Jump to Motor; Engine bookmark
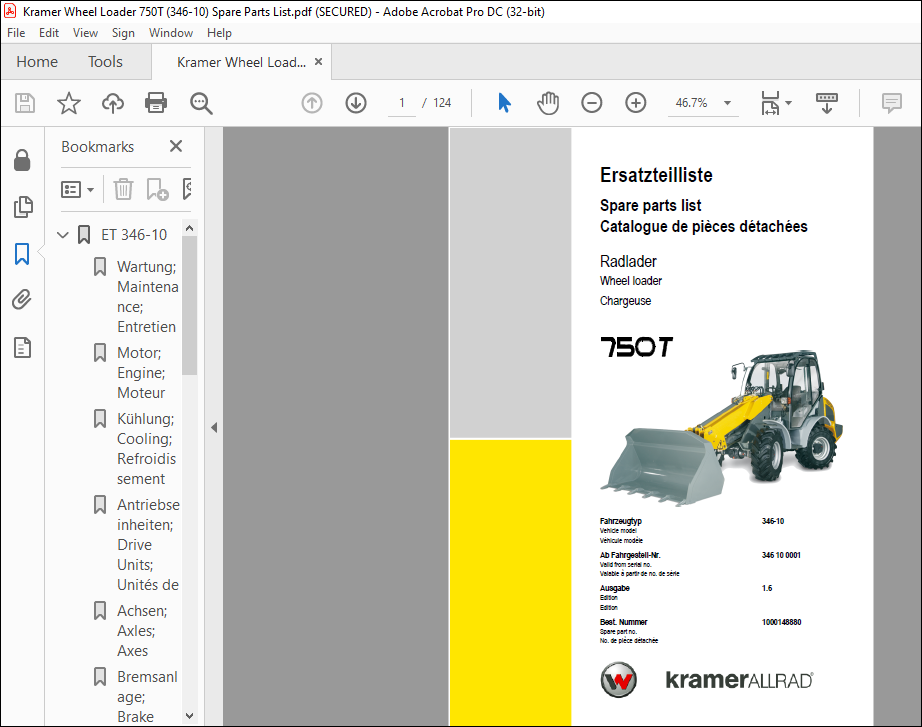 point(141,372)
